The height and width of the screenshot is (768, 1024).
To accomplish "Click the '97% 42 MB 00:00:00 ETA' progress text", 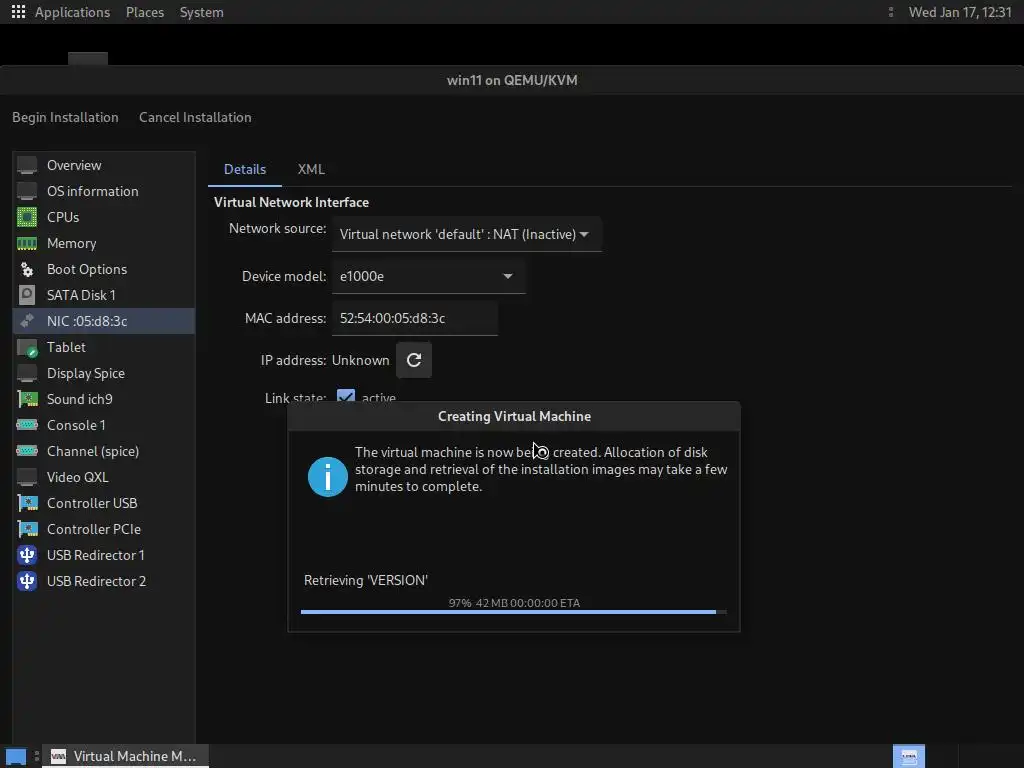I will 514,603.
